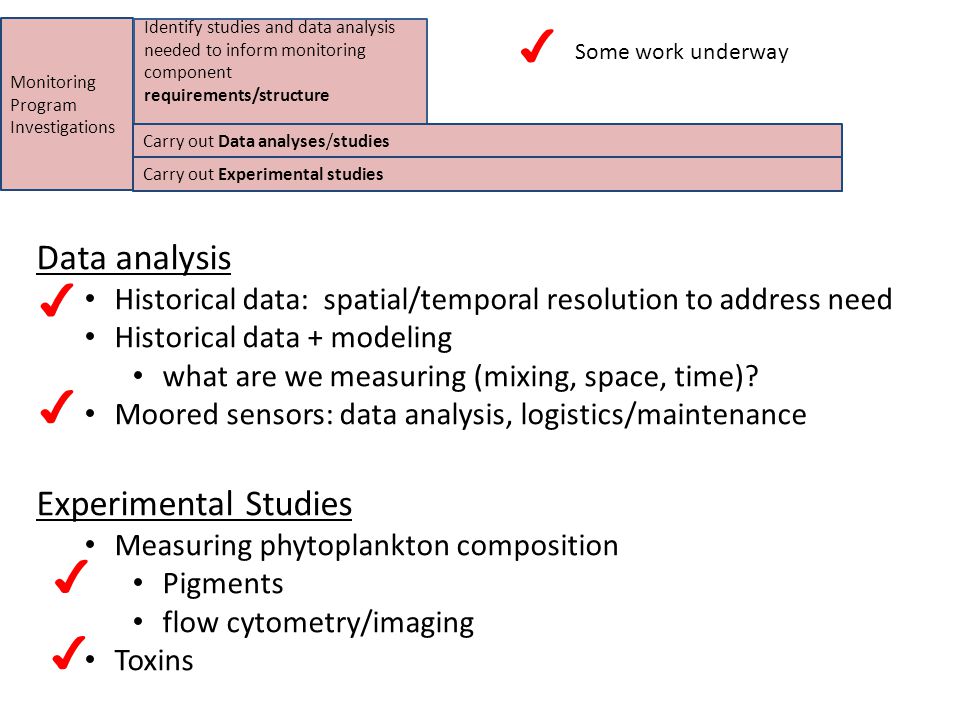Click red checkmark next to Moored sensors
960x720 pixels.
(x=56, y=407)
